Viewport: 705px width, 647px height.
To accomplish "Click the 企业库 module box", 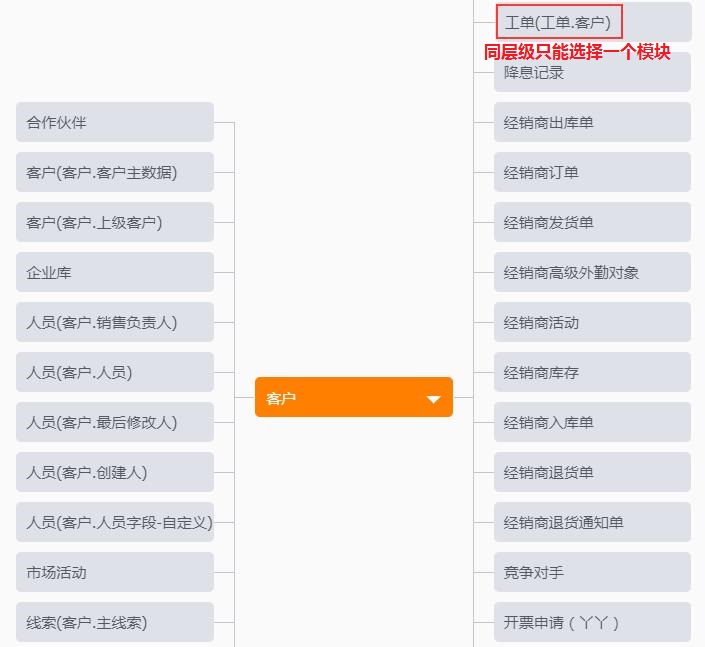I will pos(115,272).
